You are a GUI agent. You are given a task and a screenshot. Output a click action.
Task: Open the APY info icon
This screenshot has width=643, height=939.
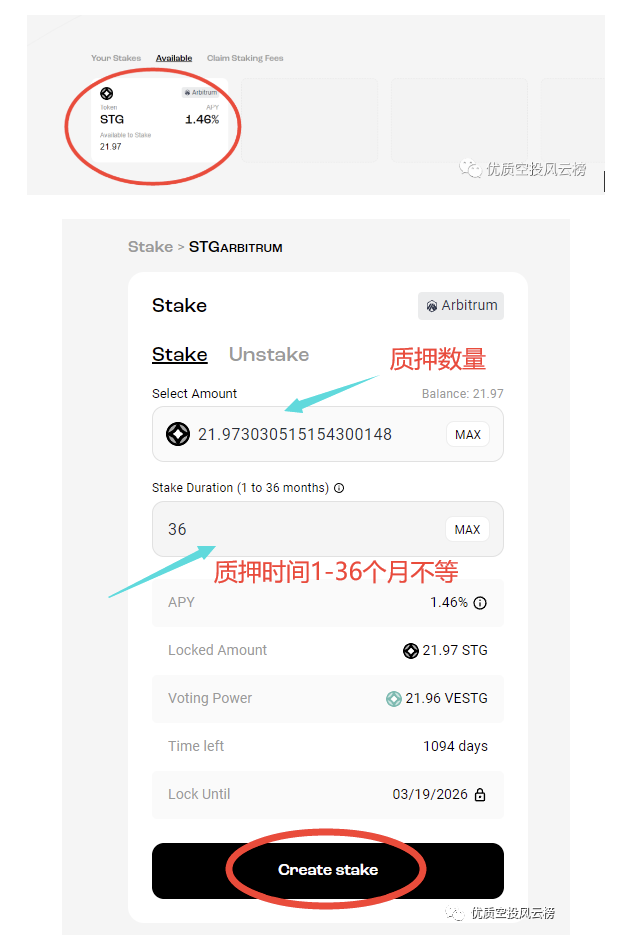[x=480, y=603]
